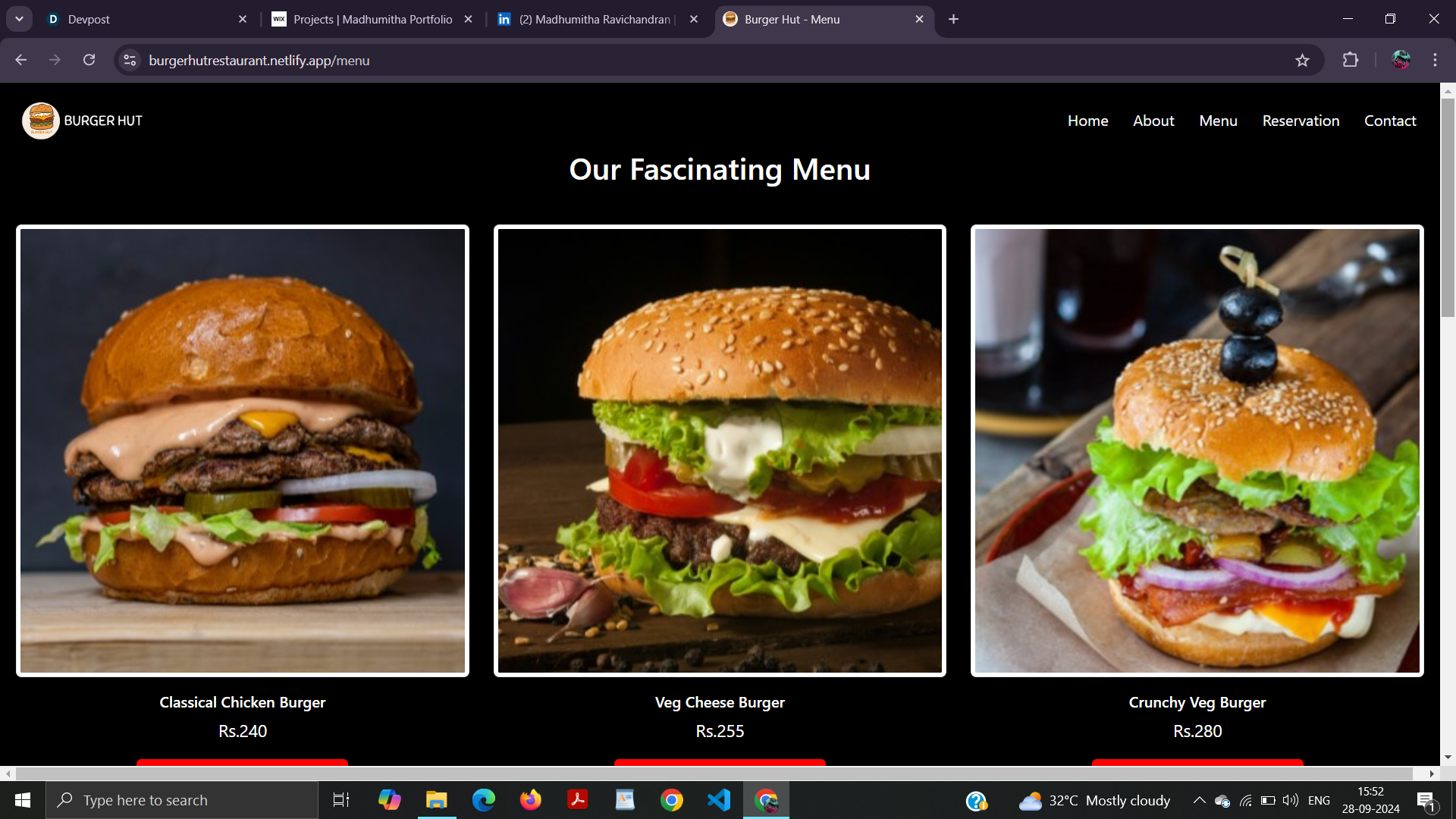Screen dimensions: 1456x819
Task: Launch Visual Studio Code from the taskbar
Action: click(718, 800)
